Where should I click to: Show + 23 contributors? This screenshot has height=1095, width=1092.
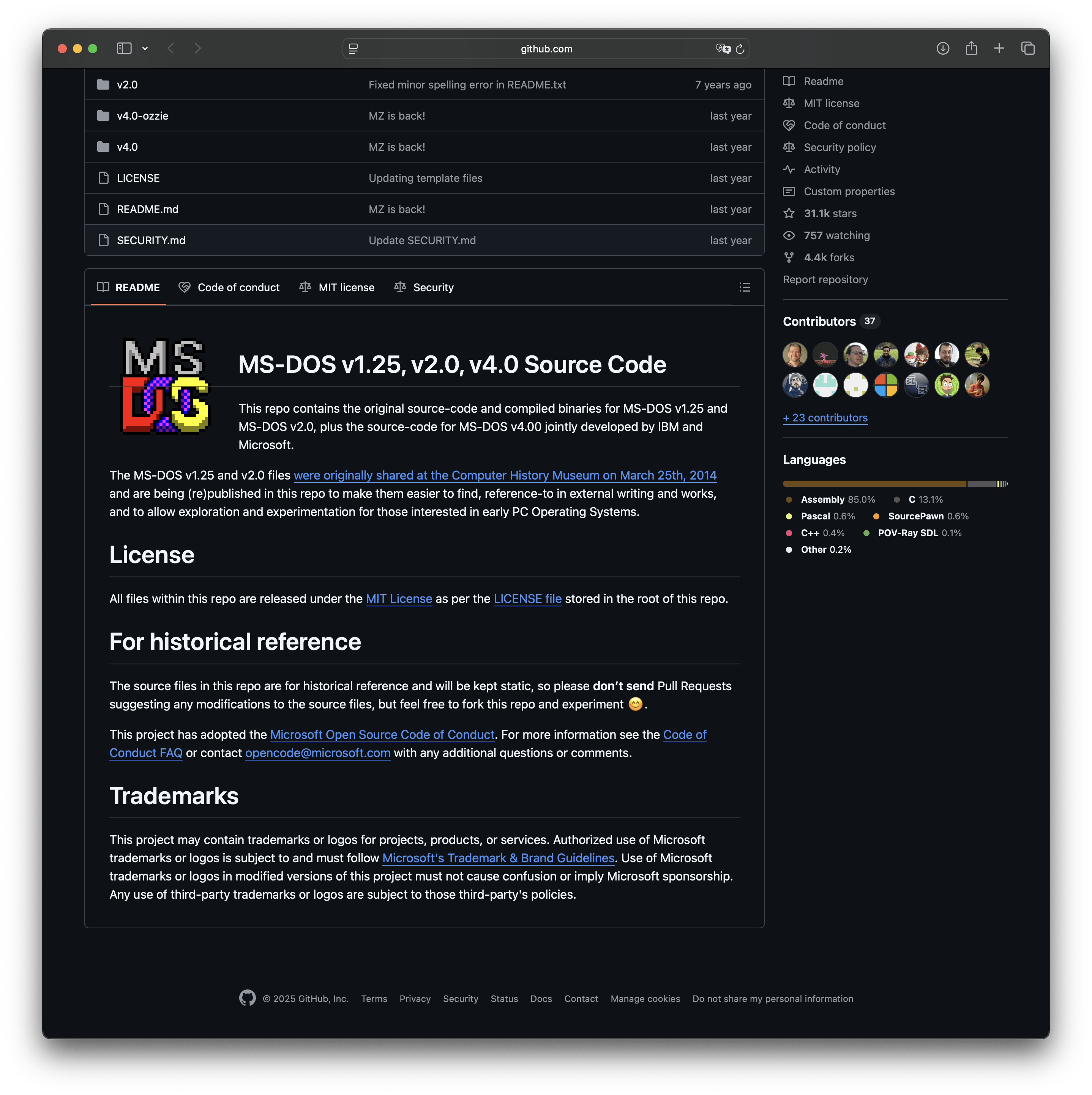coord(825,418)
